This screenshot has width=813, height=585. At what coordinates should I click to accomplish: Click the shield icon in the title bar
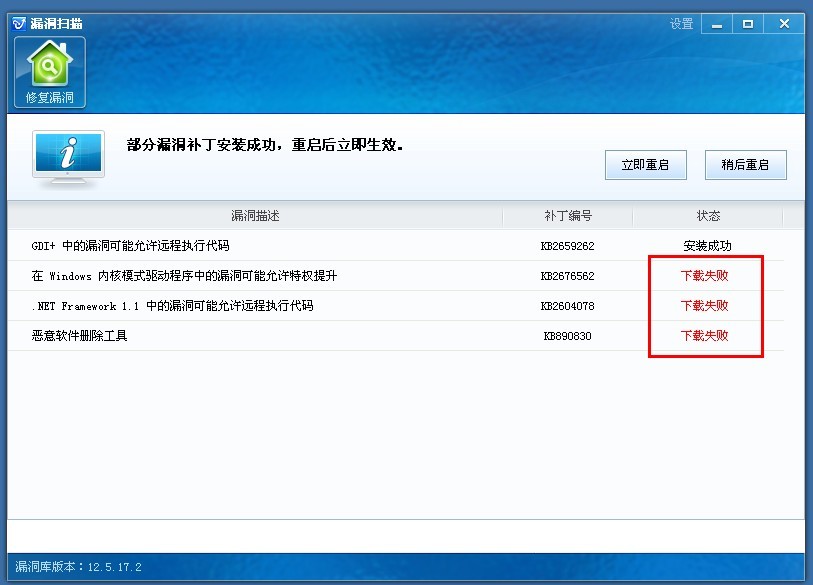click(x=17, y=22)
